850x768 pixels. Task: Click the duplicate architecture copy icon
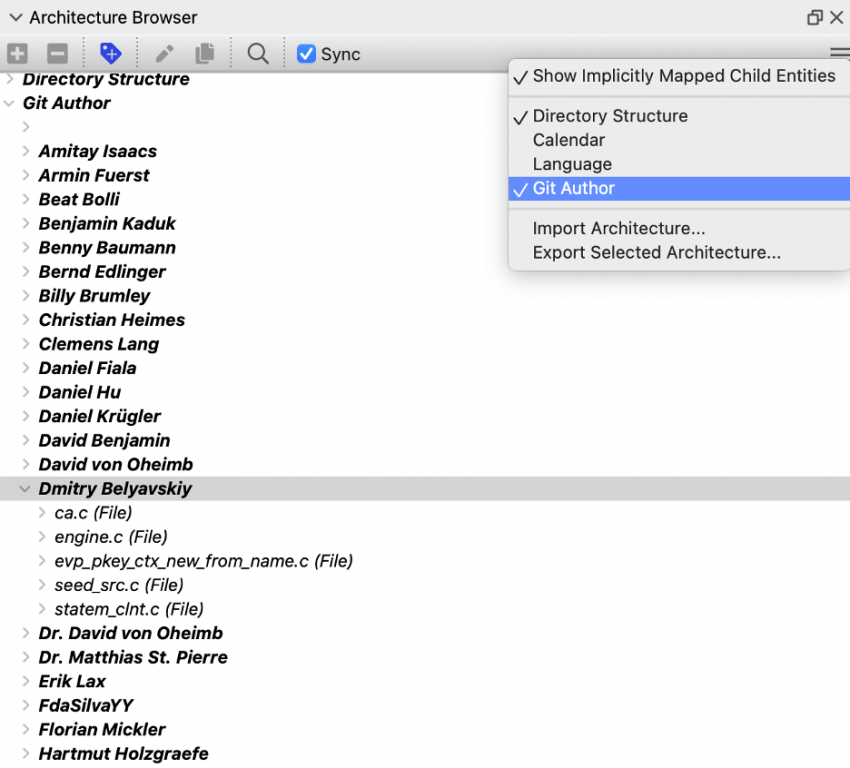(x=205, y=54)
